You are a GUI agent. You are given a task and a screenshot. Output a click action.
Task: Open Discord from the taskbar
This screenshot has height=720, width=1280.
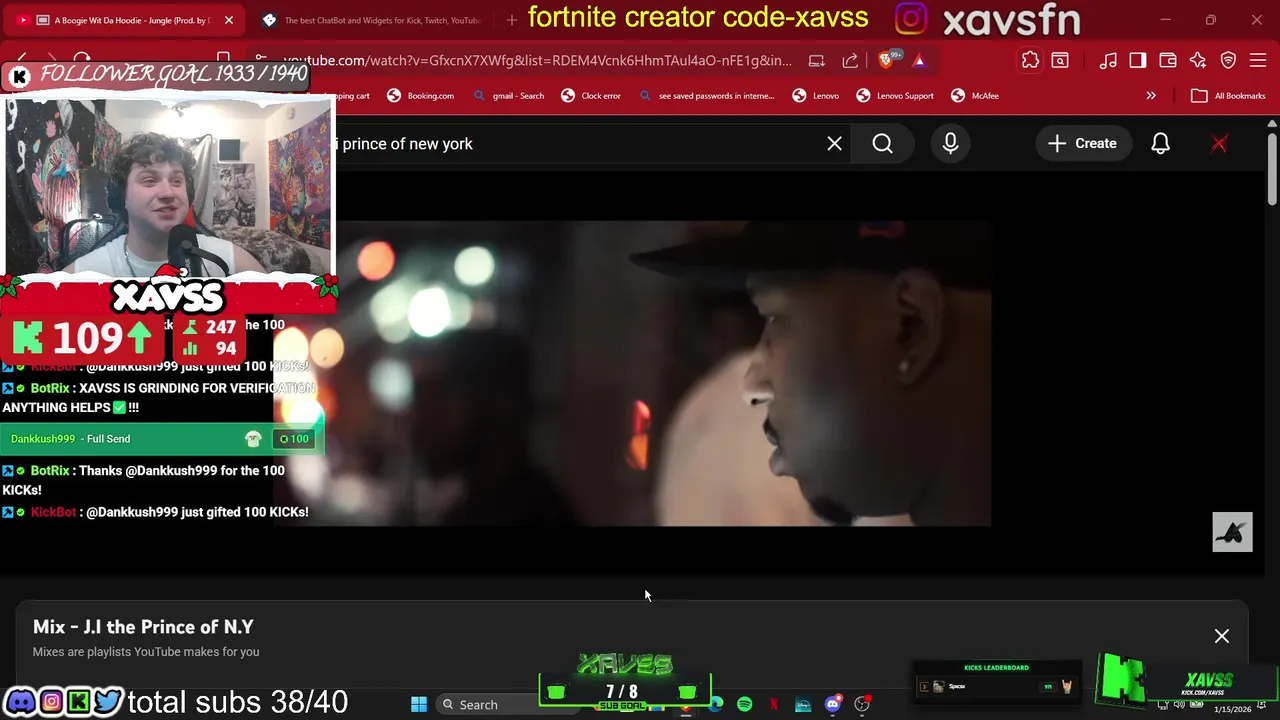click(x=832, y=705)
